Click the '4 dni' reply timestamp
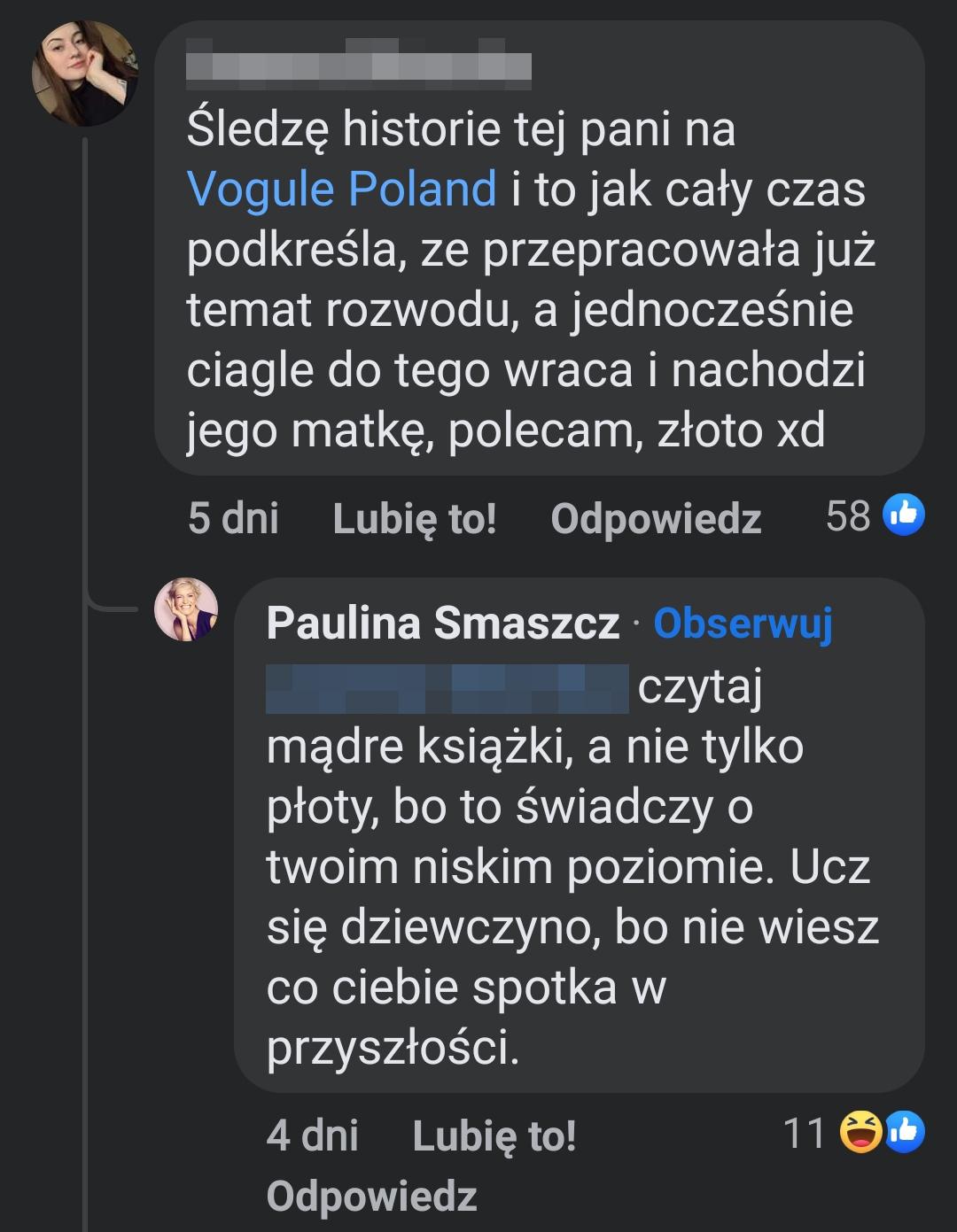This screenshot has width=957, height=1232. click(312, 1135)
